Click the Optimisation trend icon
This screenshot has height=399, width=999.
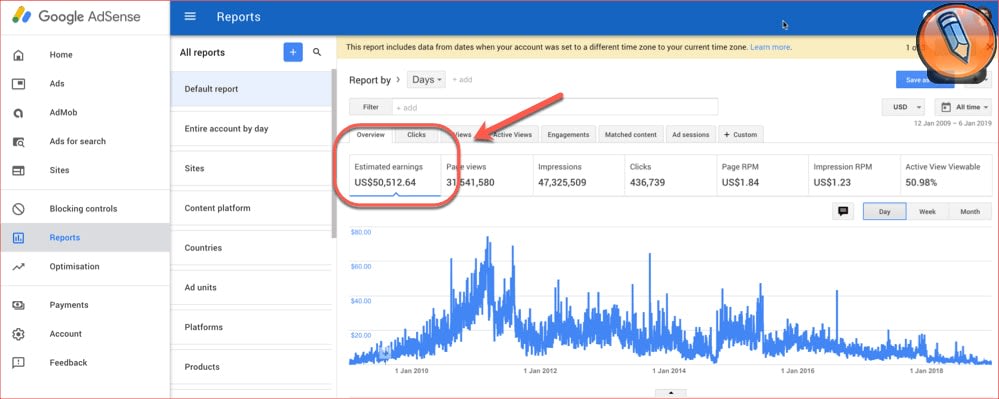tap(18, 266)
